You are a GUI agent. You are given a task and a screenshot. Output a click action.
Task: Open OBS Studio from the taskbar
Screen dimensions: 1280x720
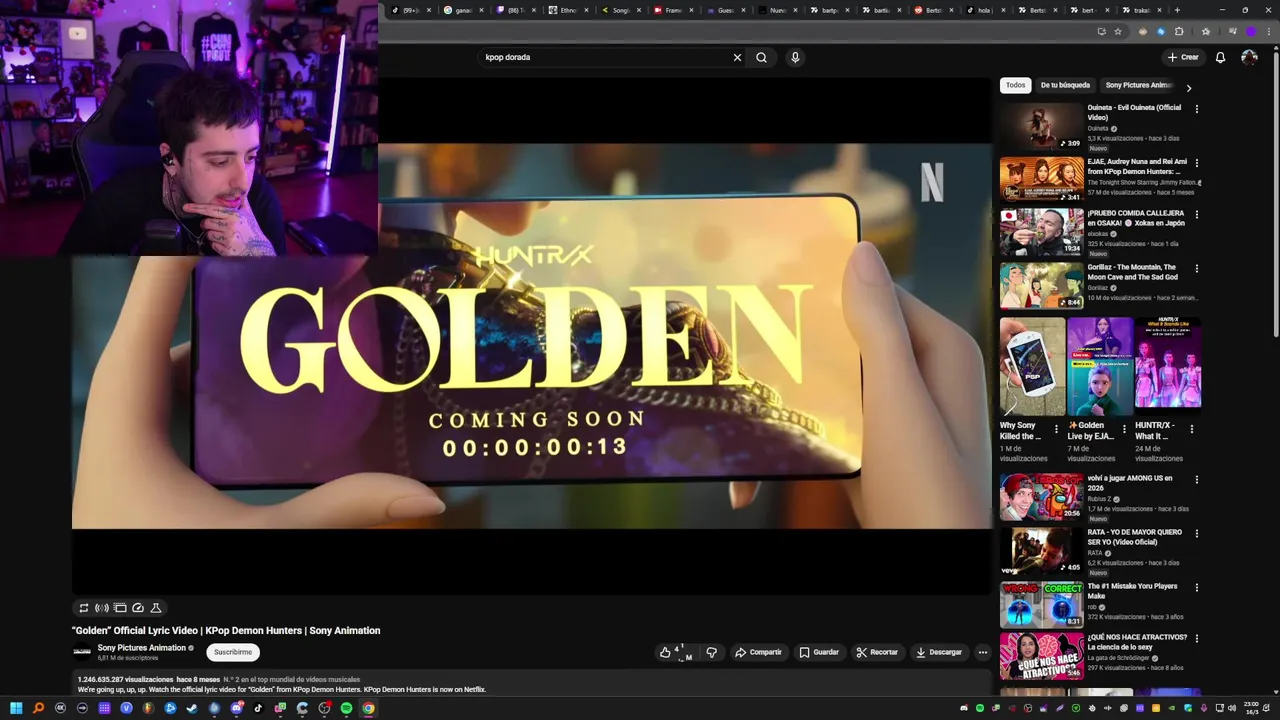click(324, 708)
